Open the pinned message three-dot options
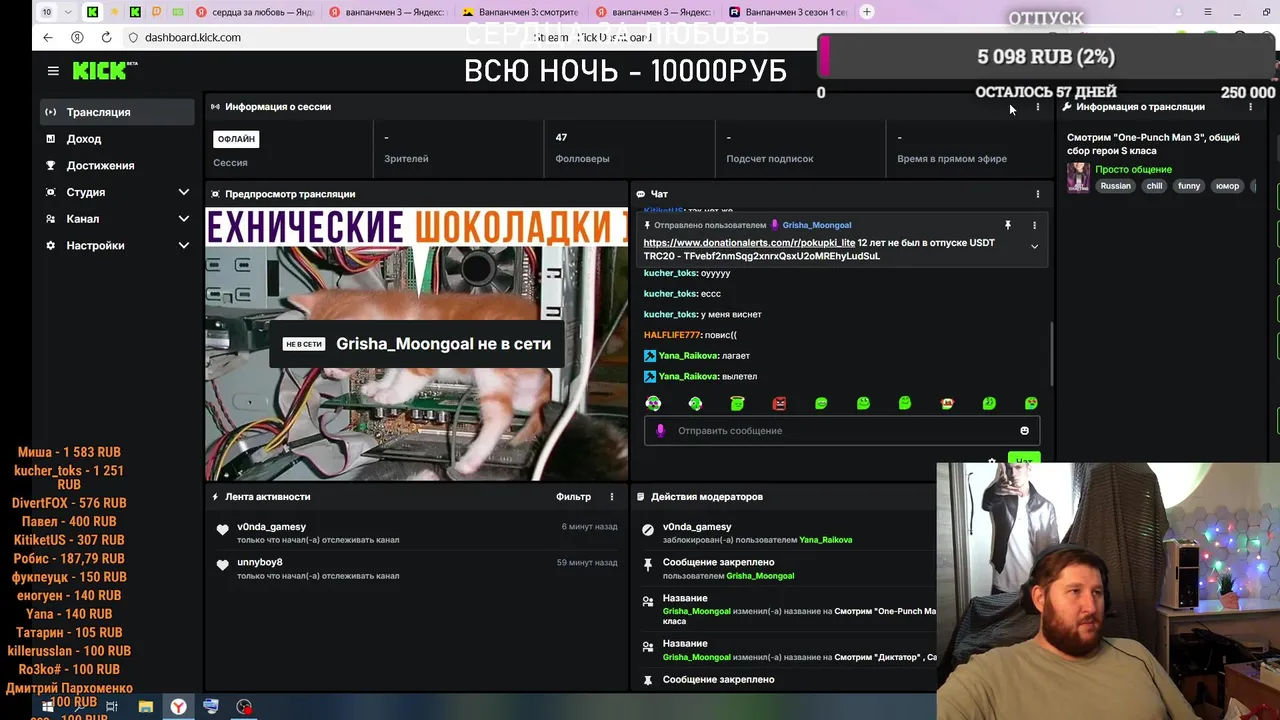 click(x=1034, y=226)
